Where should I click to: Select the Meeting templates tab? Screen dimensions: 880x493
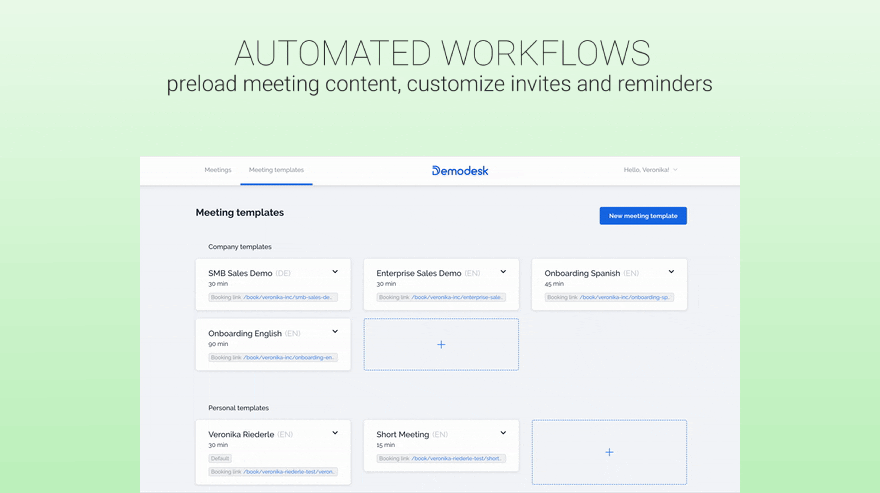click(276, 170)
